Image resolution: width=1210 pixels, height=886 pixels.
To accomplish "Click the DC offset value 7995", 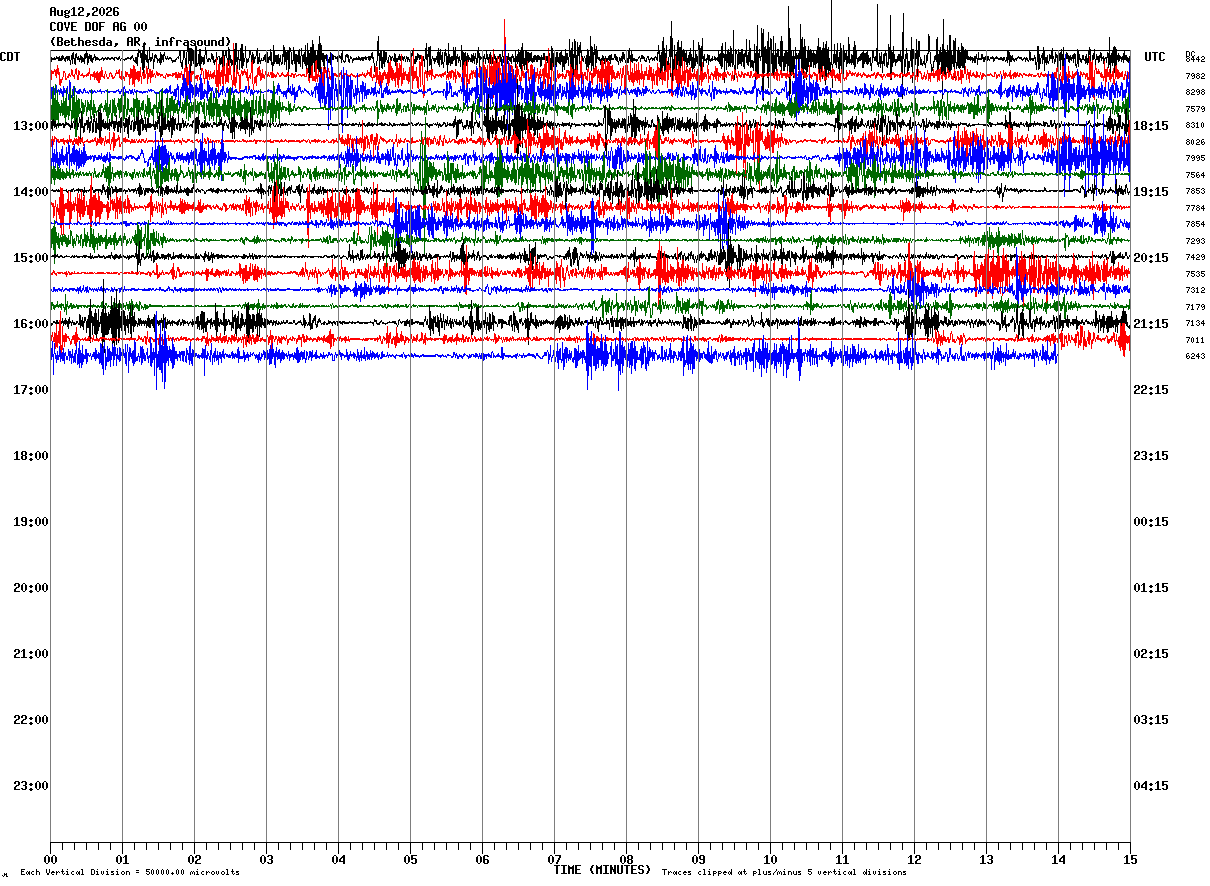I will 1195,158.
